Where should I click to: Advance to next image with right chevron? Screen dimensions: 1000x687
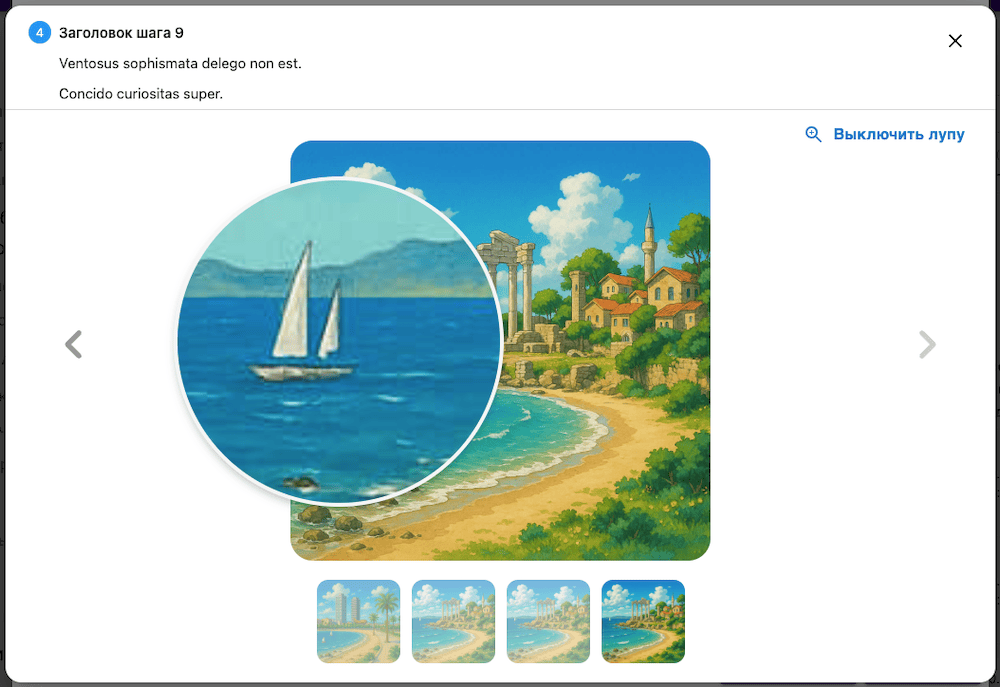927,344
